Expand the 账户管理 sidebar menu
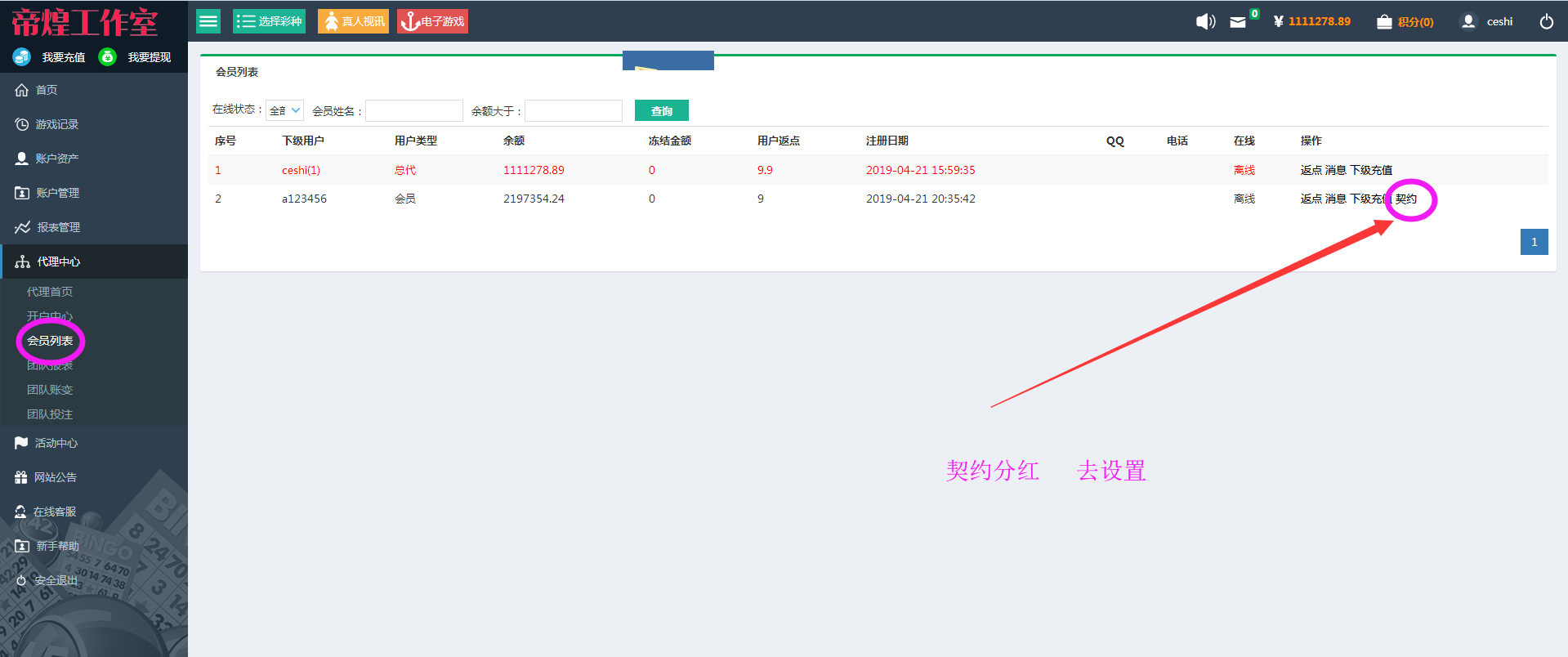Viewport: 1568px width, 657px height. point(57,193)
